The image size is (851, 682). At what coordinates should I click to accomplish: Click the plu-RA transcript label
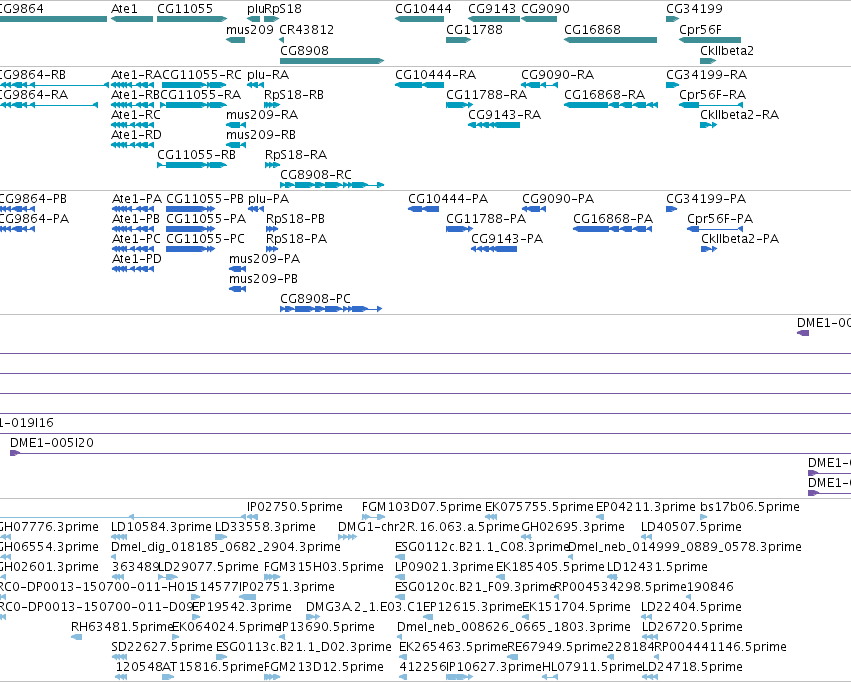[268, 74]
